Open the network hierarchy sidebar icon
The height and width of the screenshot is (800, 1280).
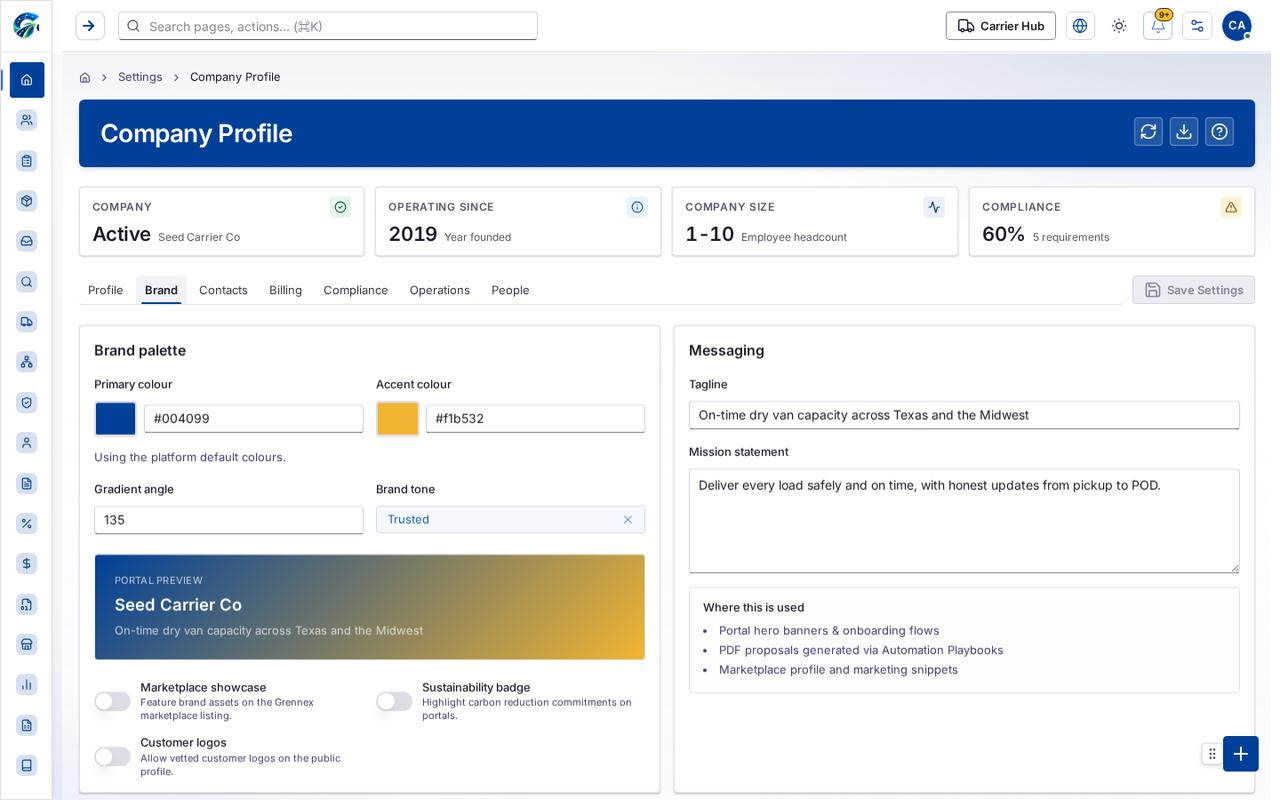click(27, 362)
